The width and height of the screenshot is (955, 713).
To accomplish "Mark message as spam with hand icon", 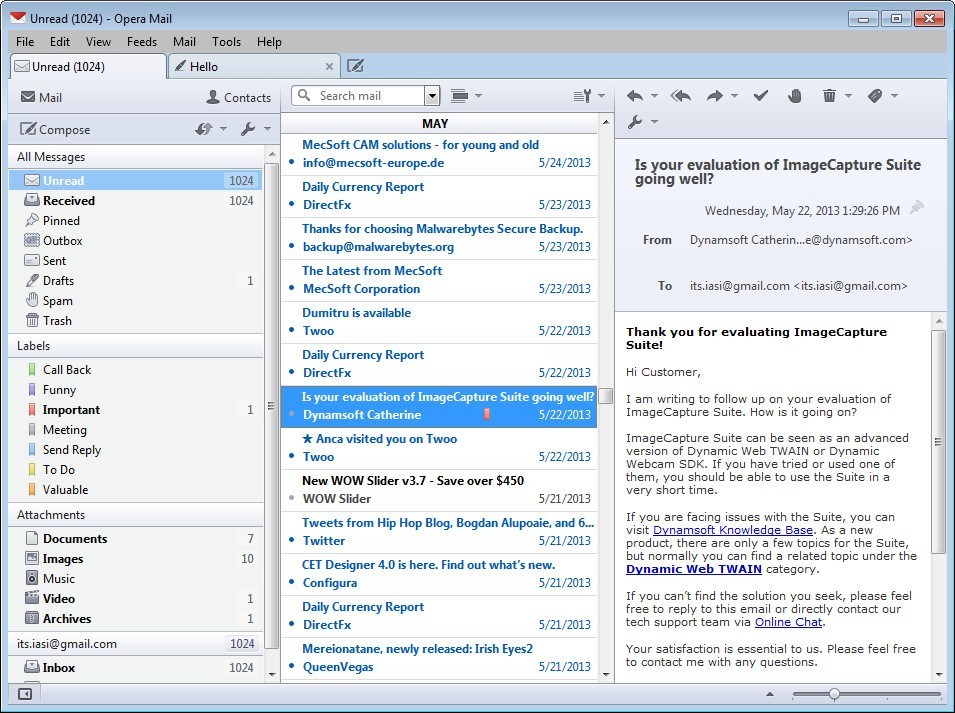I will [794, 96].
